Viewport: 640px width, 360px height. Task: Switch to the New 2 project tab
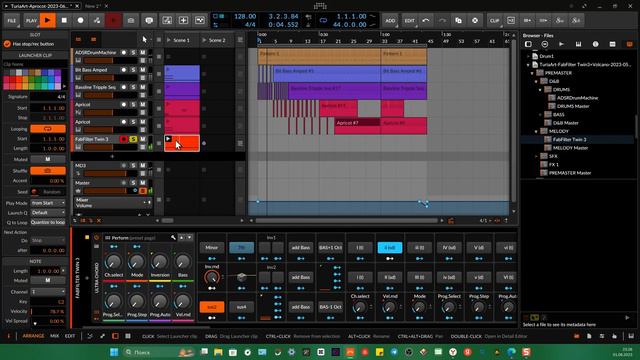(x=93, y=6)
